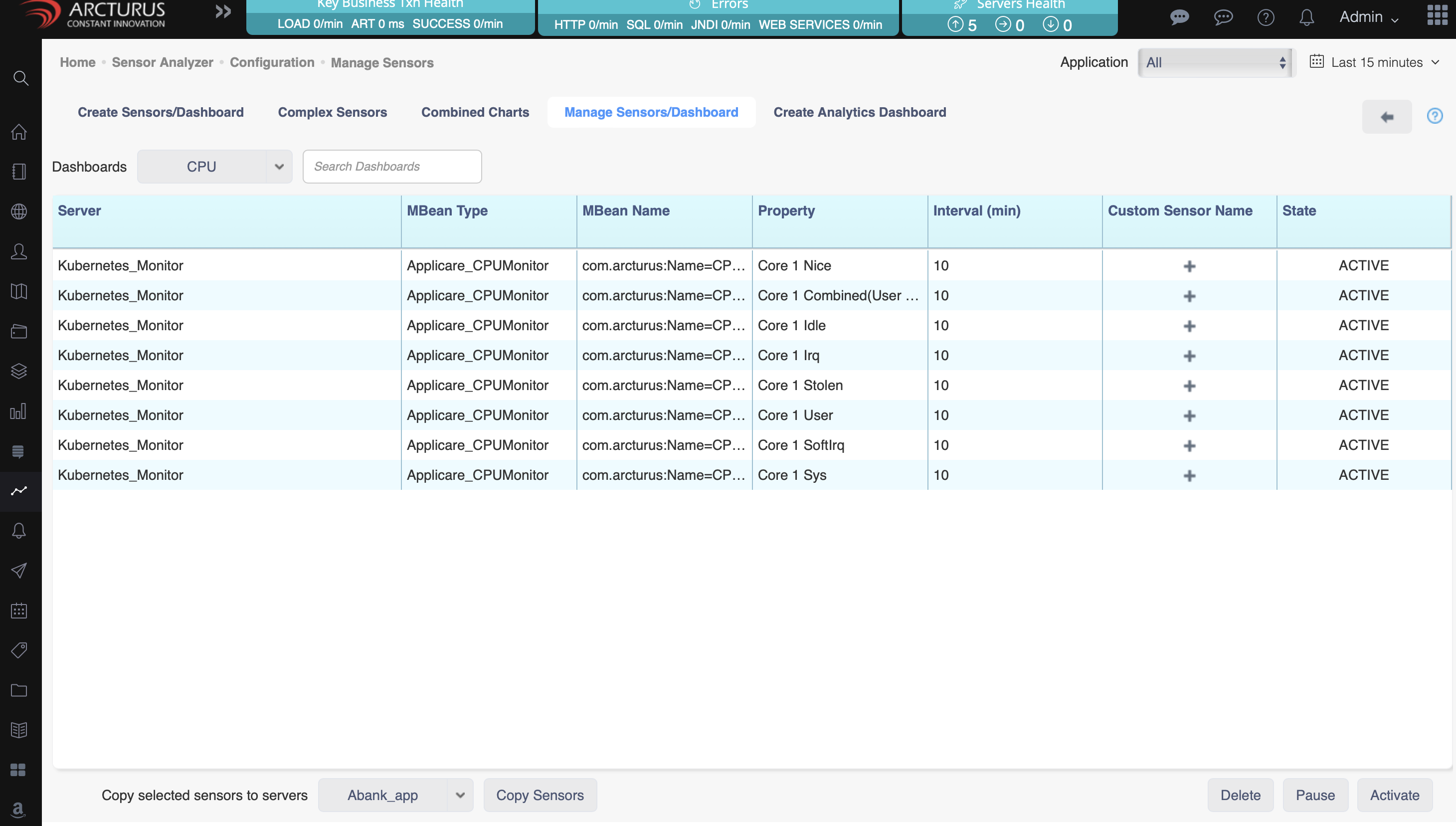Viewport: 1456px width, 826px height.
Task: Click the Search Dashboards input field
Action: [x=392, y=166]
